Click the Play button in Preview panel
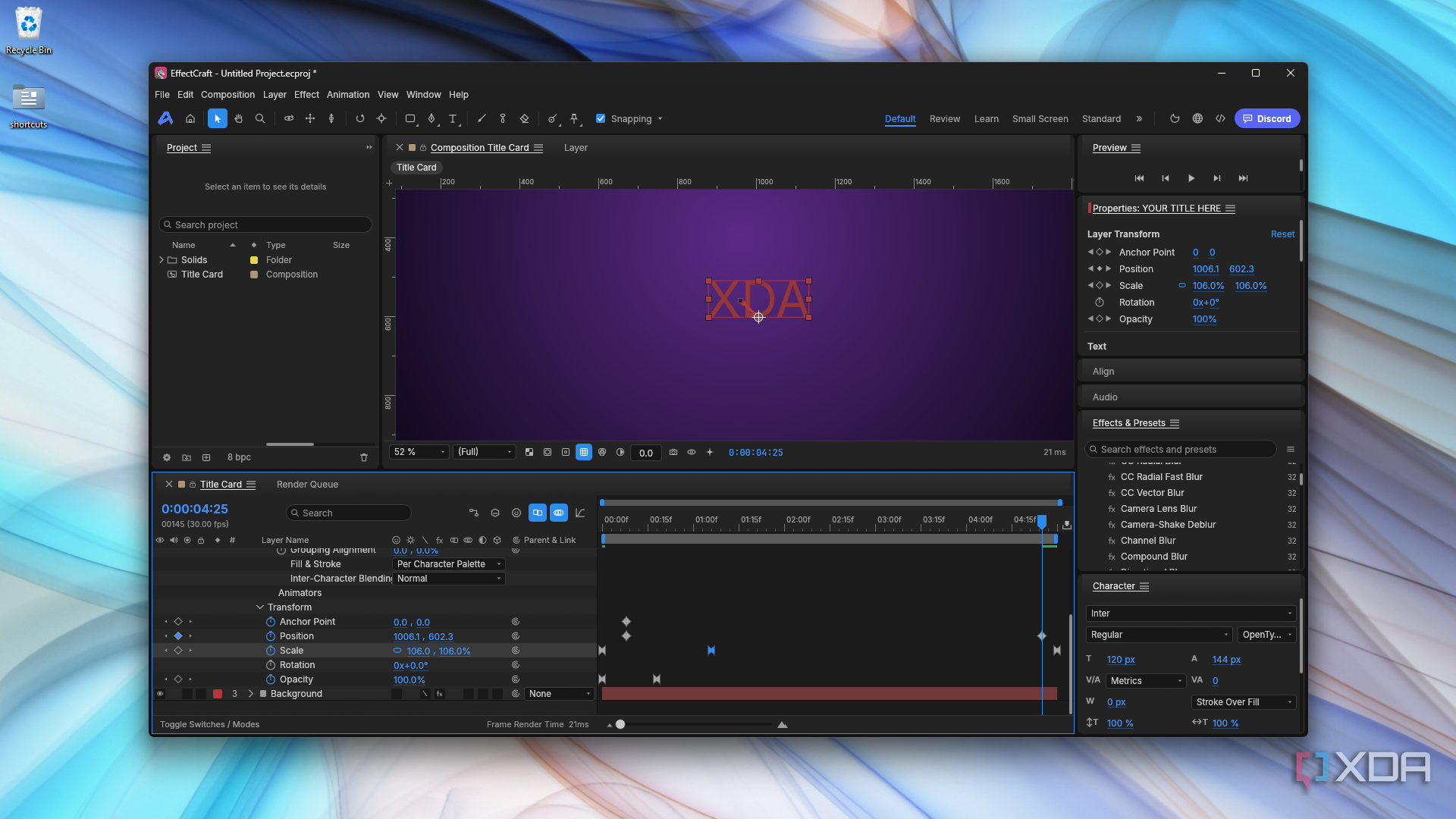1456x819 pixels. pyautogui.click(x=1191, y=178)
